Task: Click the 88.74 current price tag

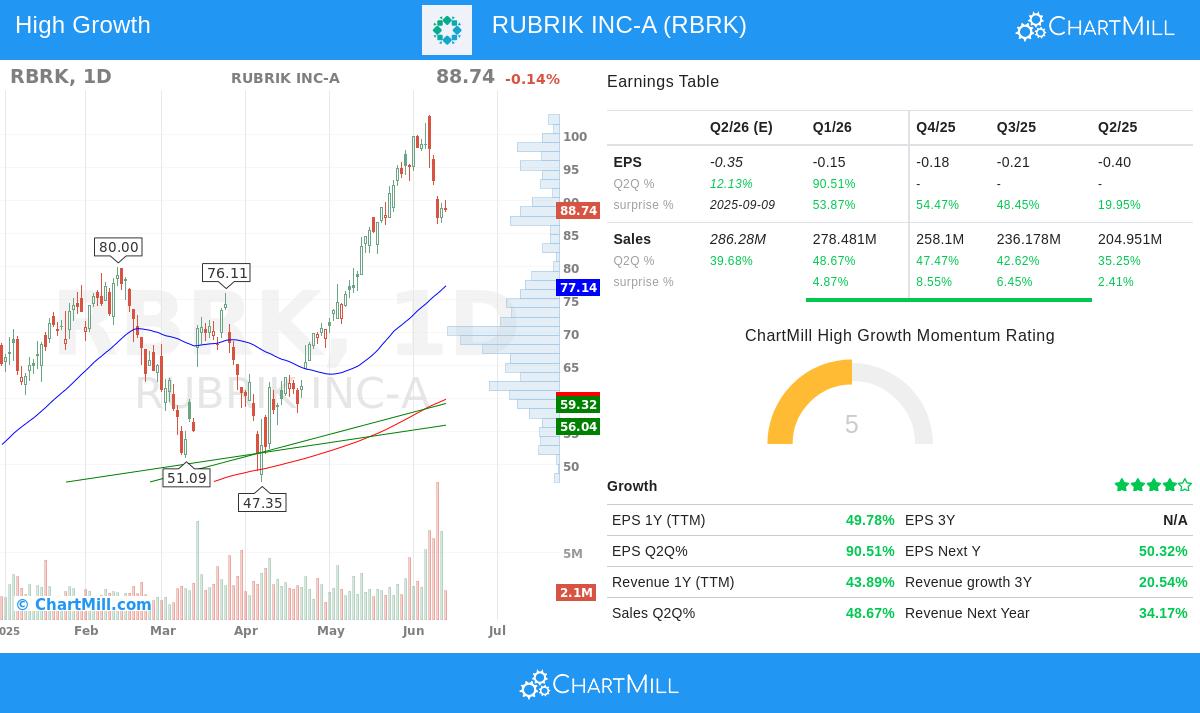Action: tap(578, 211)
